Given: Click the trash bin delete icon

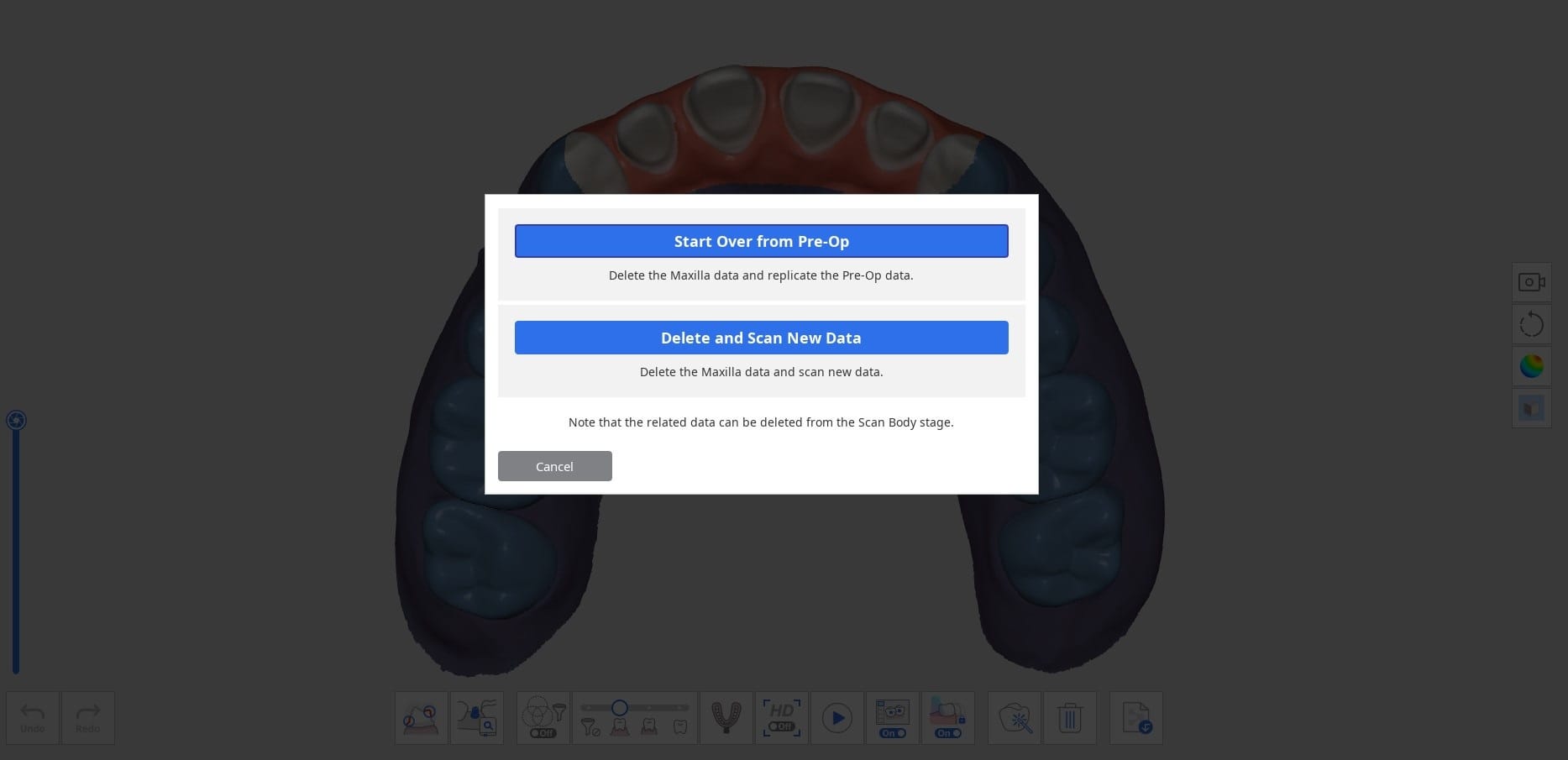Looking at the screenshot, I should coord(1070,717).
